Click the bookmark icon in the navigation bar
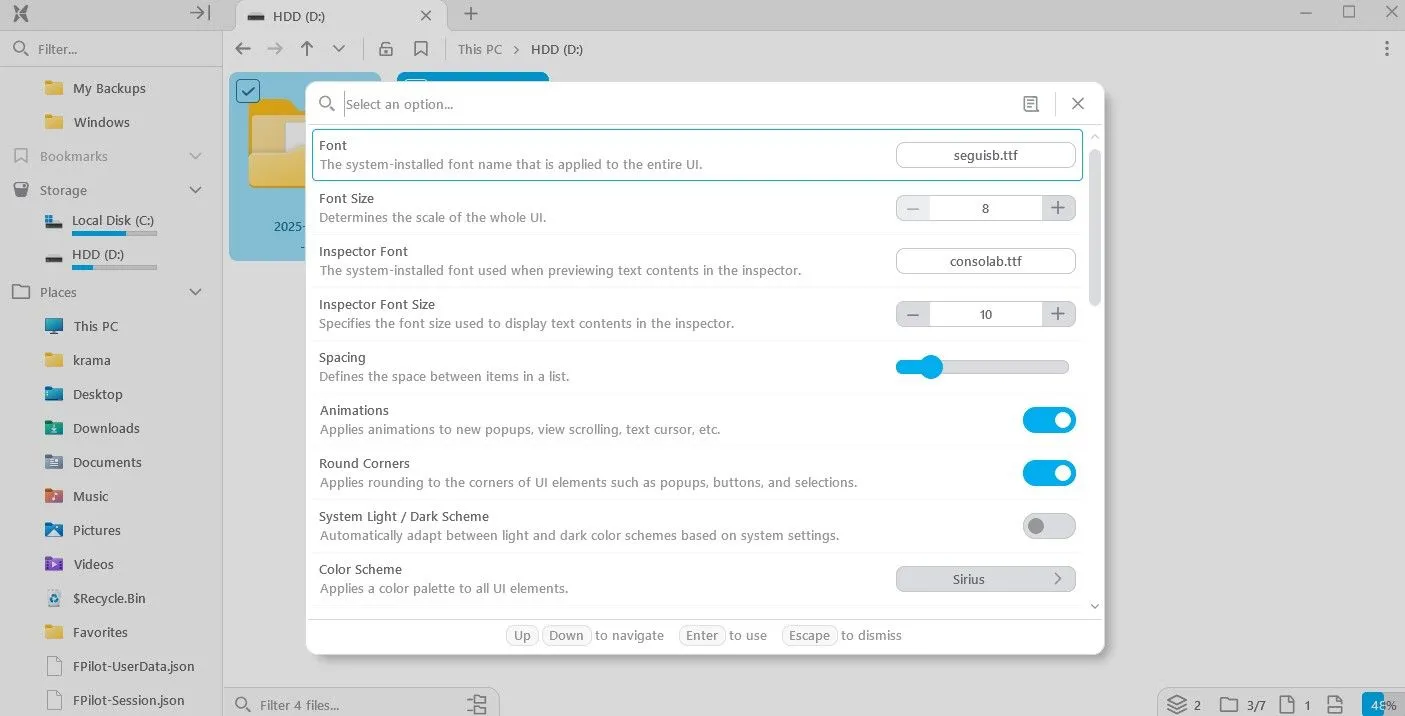The image size is (1405, 716). pos(421,49)
